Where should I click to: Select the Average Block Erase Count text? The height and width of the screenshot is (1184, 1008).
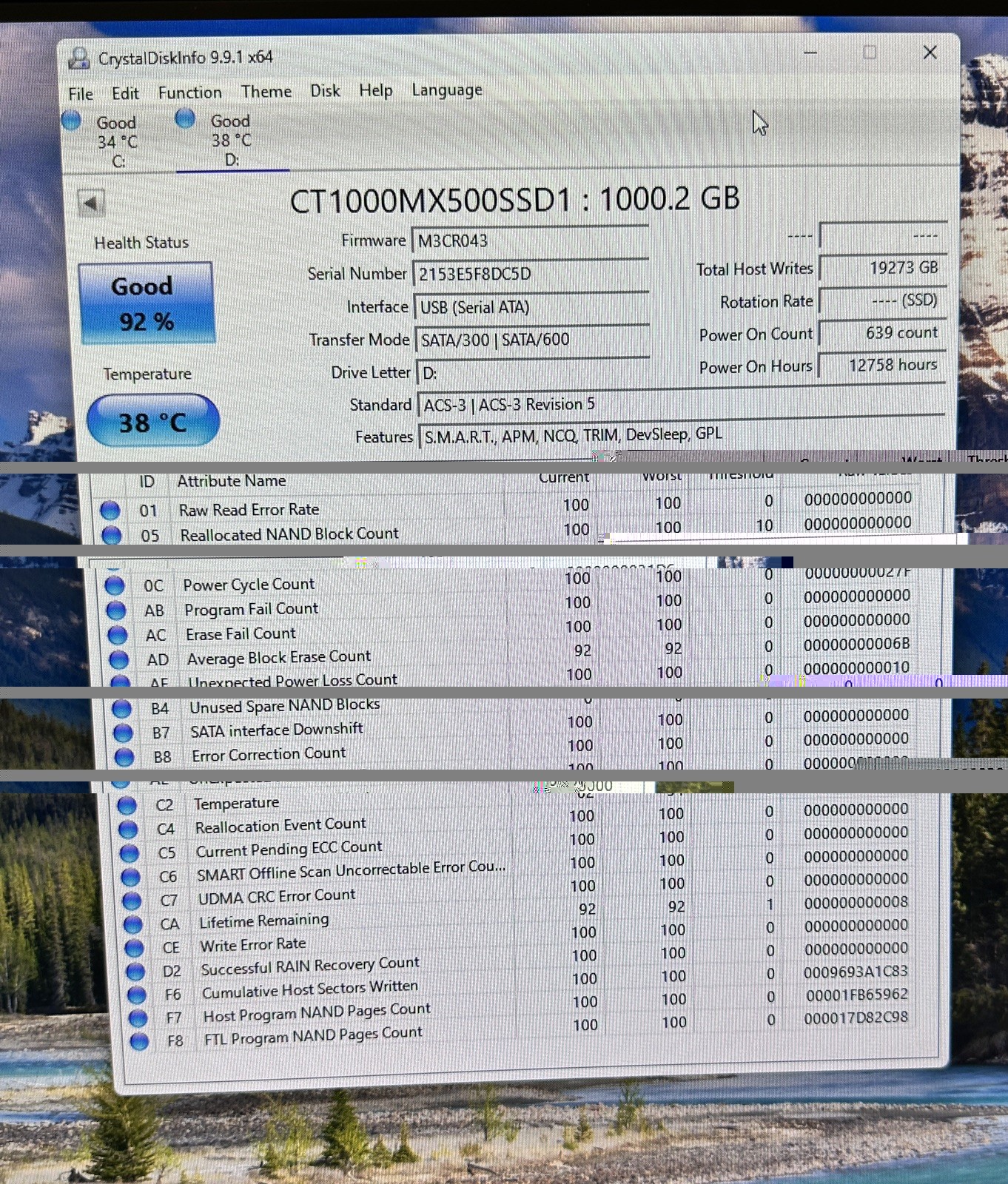279,657
